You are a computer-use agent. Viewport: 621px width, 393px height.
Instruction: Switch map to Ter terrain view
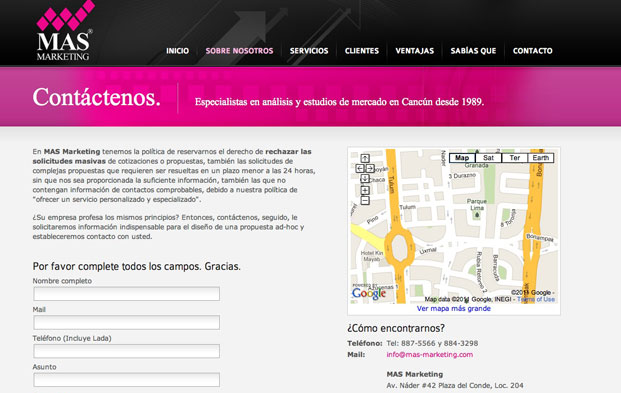[514, 158]
